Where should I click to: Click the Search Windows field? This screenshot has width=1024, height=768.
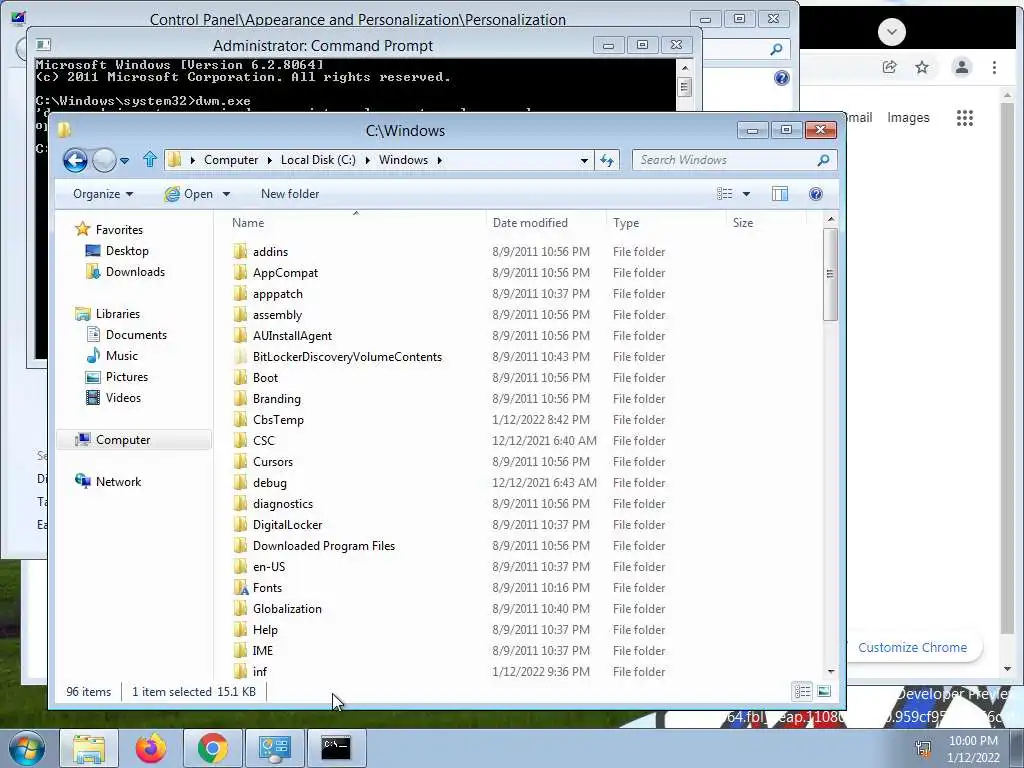[724, 160]
